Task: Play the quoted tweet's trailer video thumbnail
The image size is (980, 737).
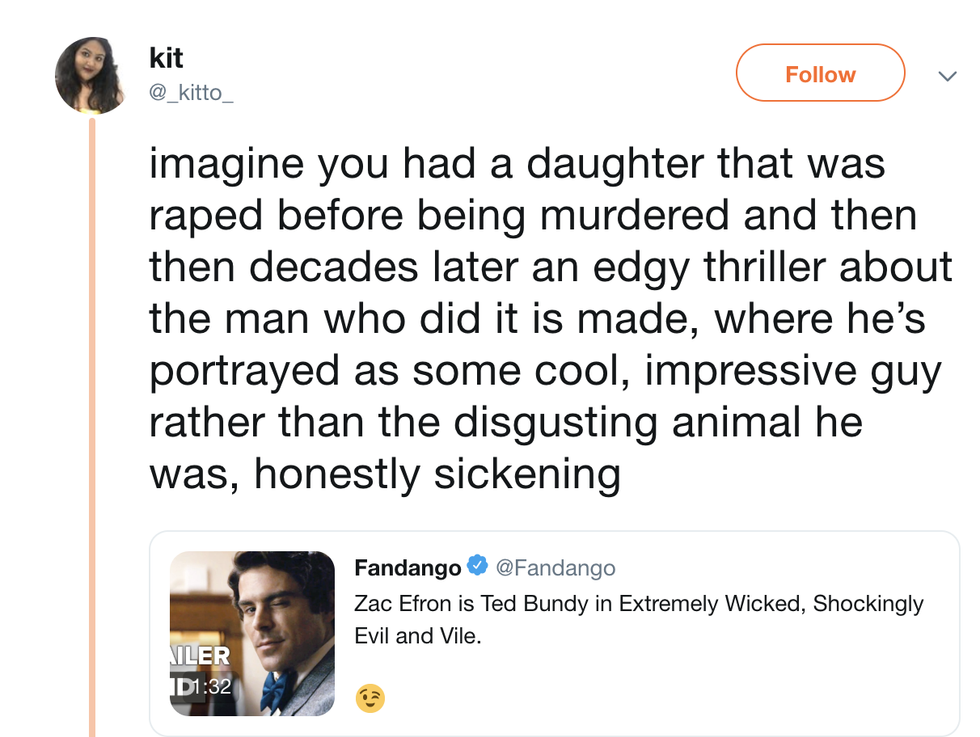Action: tap(253, 632)
